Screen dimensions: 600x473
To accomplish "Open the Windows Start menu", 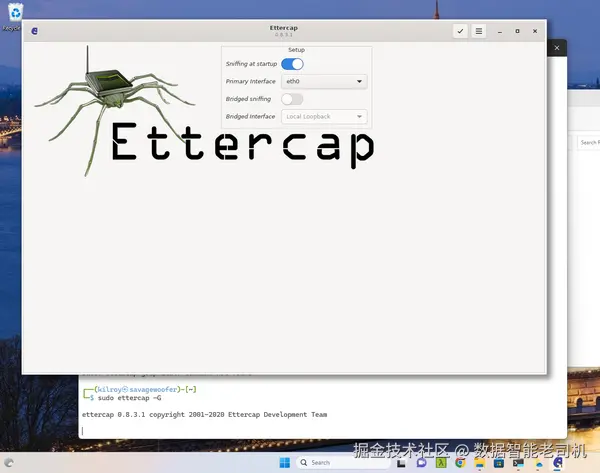I will pyautogui.click(x=285, y=463).
